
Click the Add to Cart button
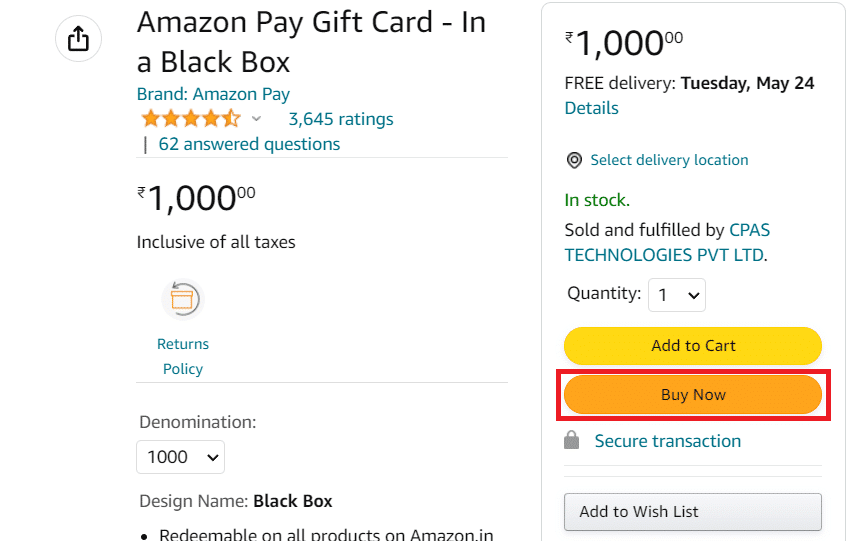click(693, 346)
